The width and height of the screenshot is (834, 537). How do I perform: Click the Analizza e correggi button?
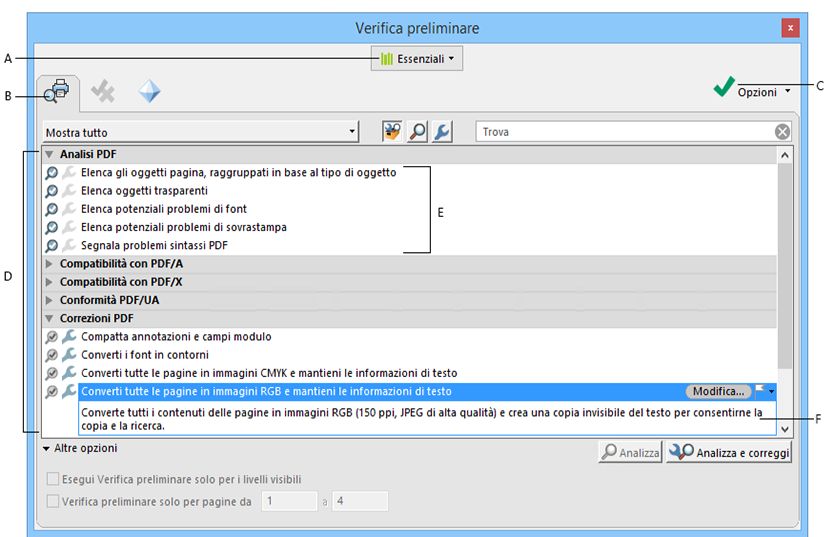729,452
